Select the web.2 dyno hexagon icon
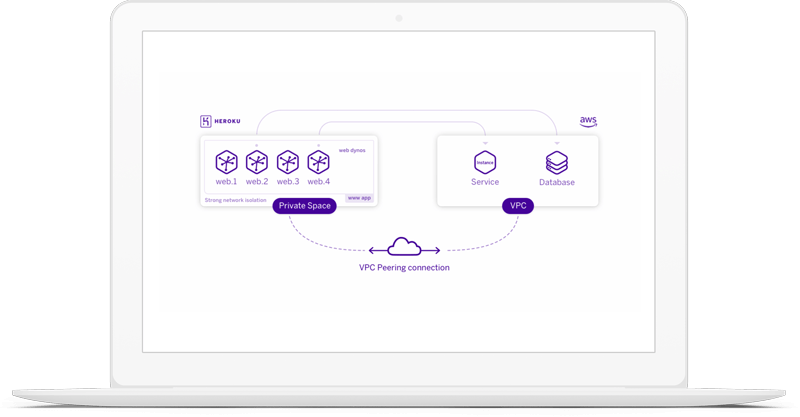Screen dimensions: 800x417 257,162
